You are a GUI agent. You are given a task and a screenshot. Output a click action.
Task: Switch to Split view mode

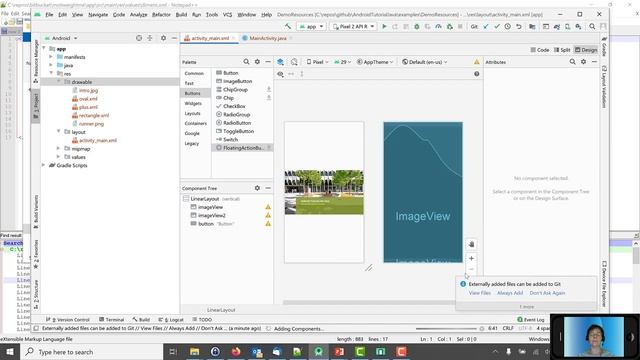562,50
